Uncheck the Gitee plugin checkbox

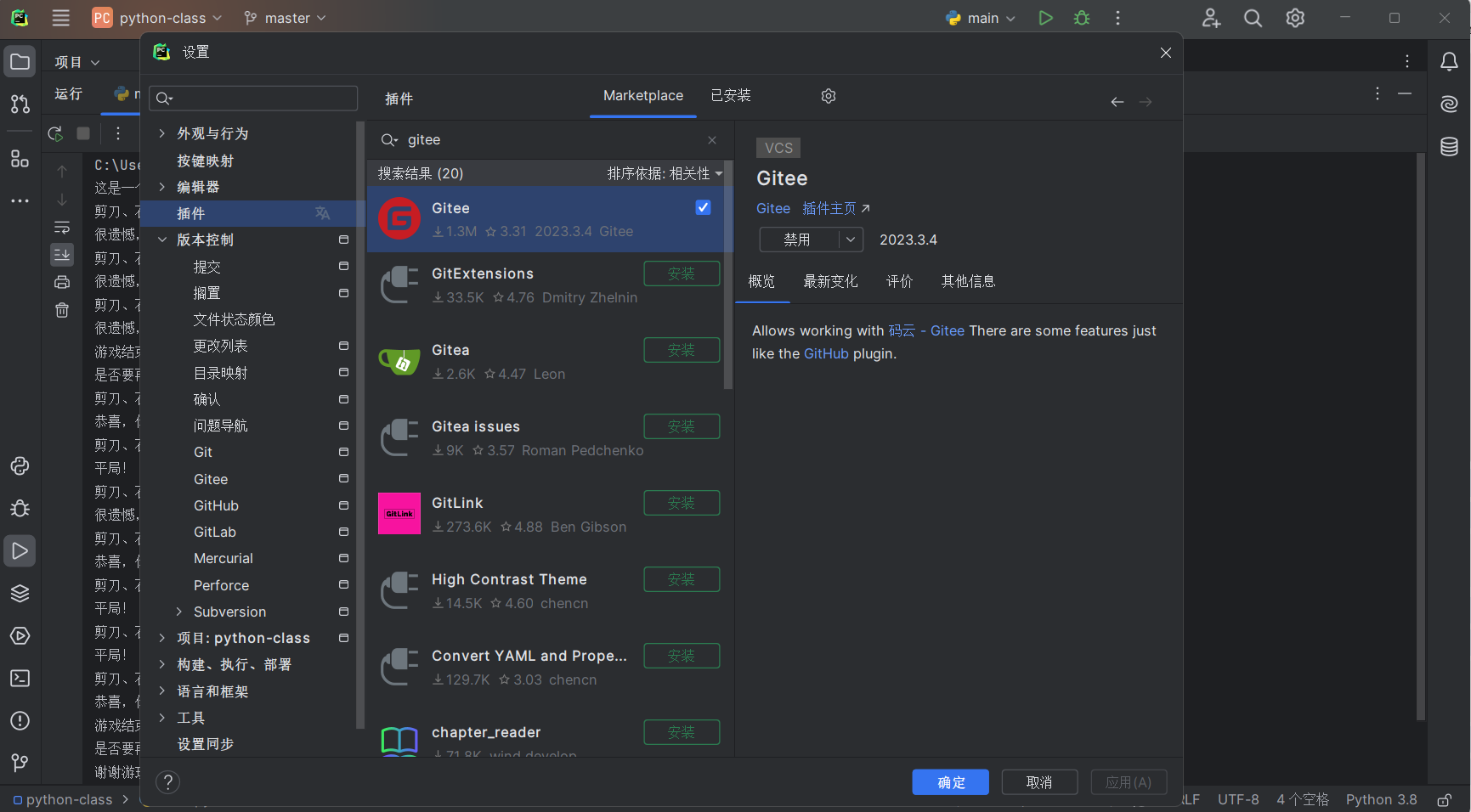[703, 207]
